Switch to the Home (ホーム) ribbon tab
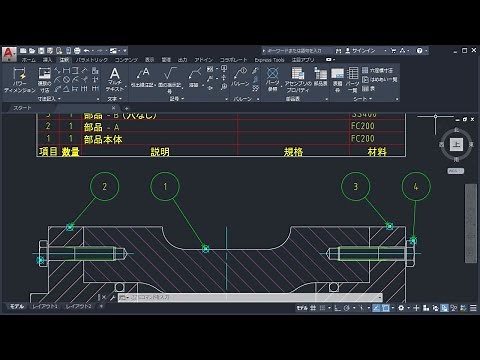 click(x=28, y=60)
